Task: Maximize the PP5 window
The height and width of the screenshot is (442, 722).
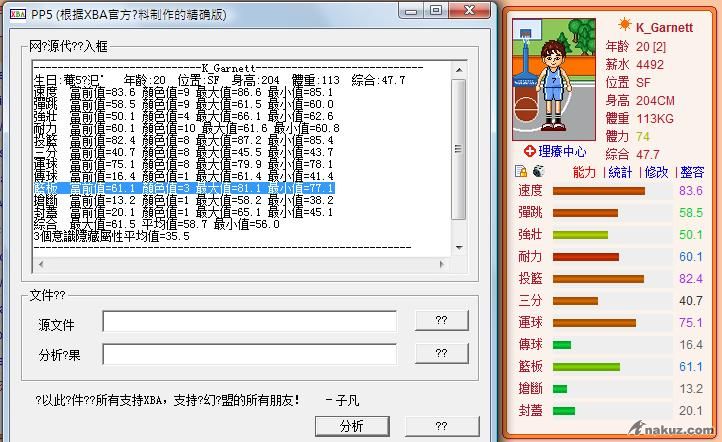Action: coord(436,10)
